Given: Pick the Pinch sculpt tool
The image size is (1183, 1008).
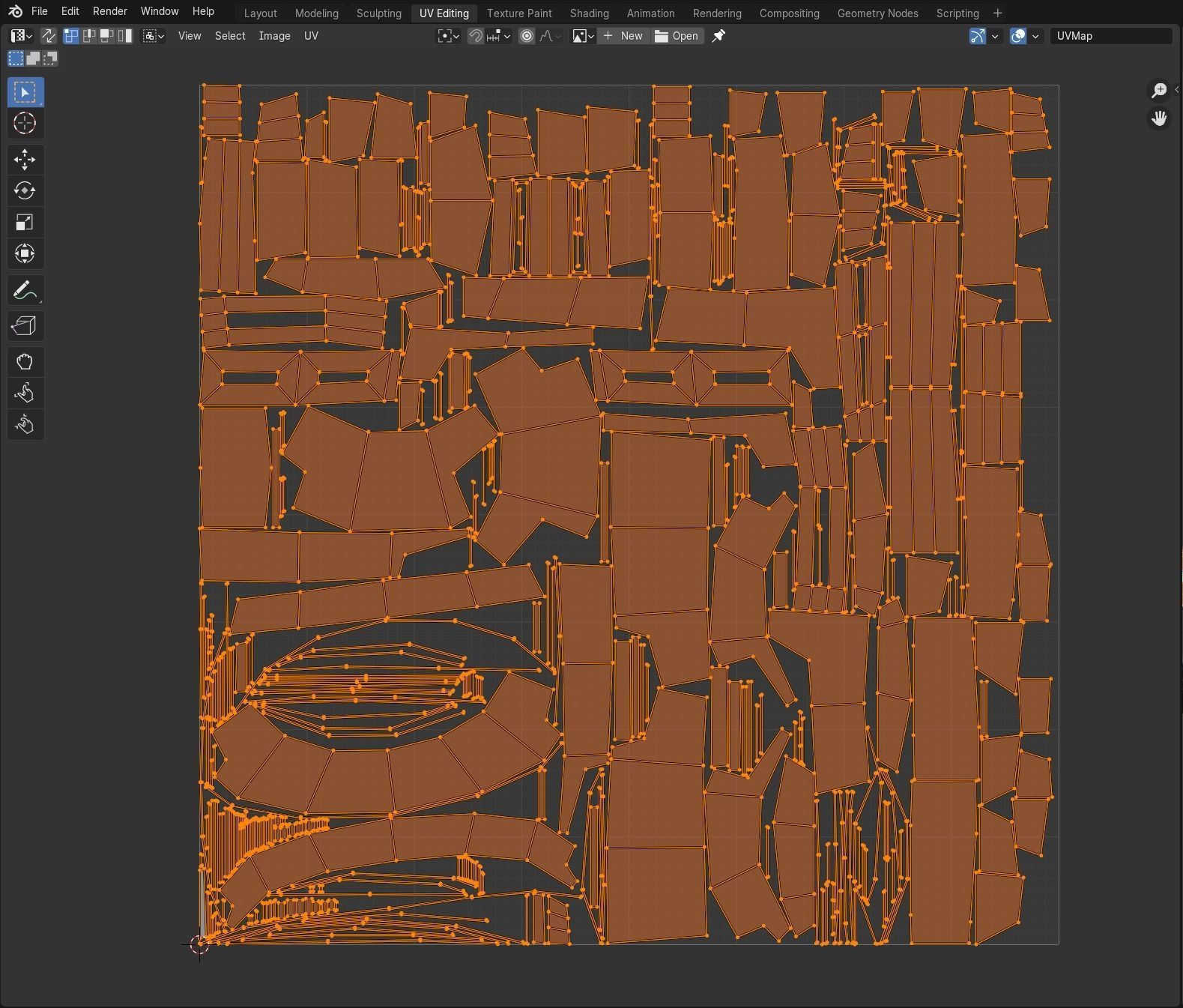Looking at the screenshot, I should tap(25, 425).
